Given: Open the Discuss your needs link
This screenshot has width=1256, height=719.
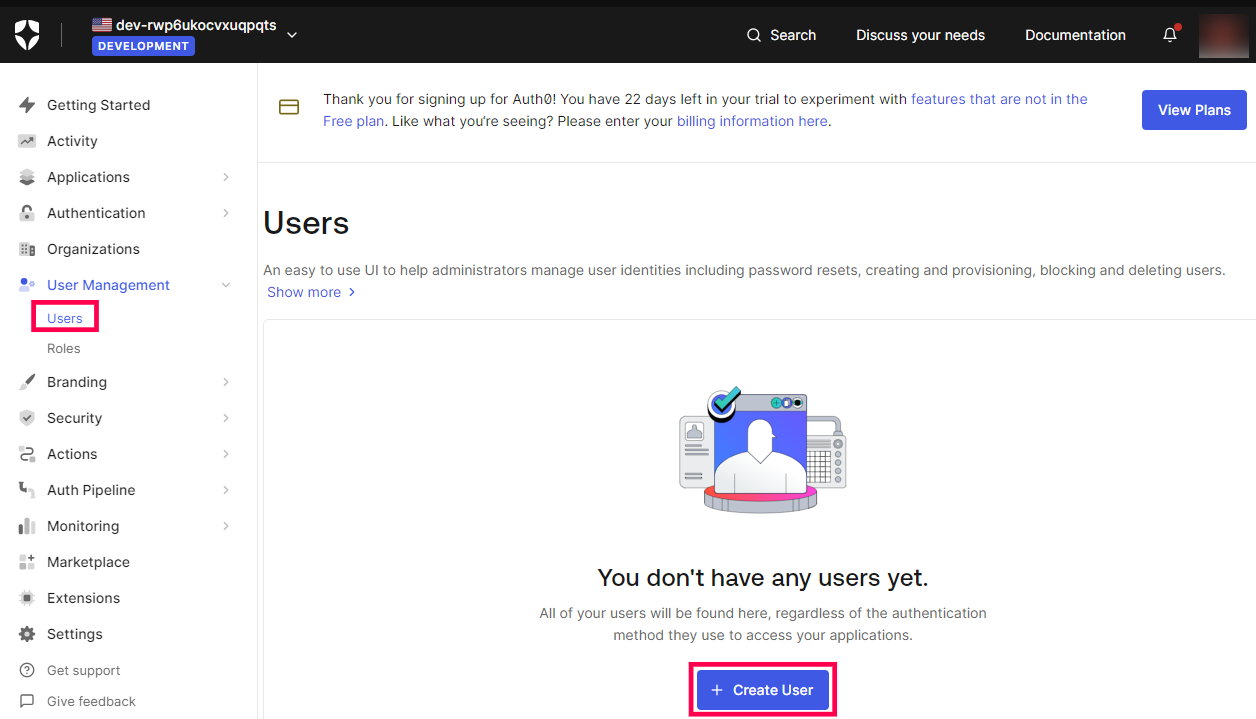Looking at the screenshot, I should pyautogui.click(x=920, y=35).
